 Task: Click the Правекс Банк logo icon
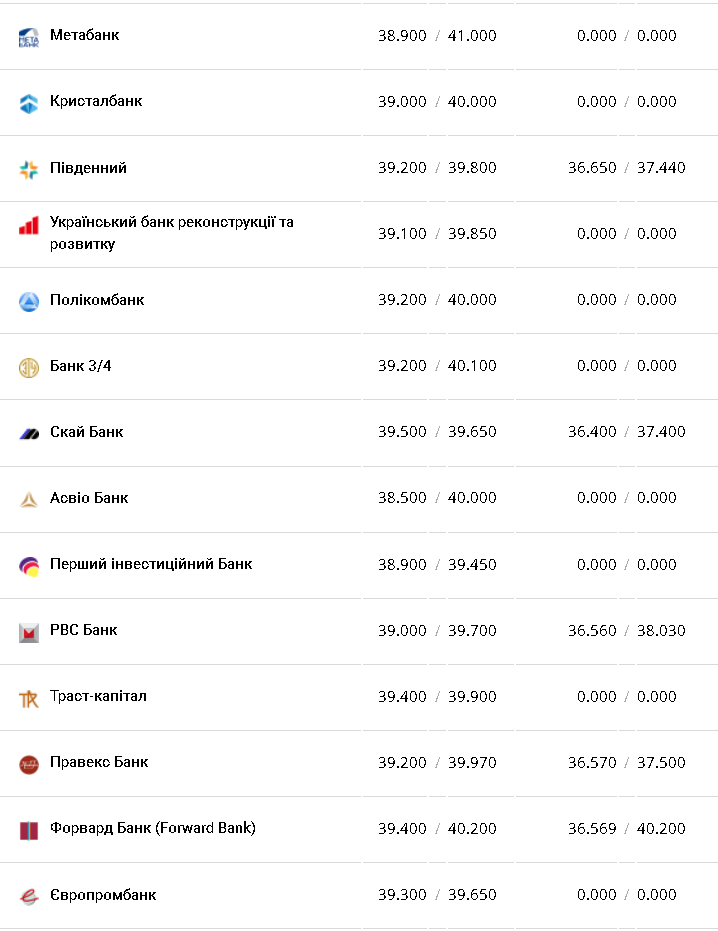click(28, 764)
